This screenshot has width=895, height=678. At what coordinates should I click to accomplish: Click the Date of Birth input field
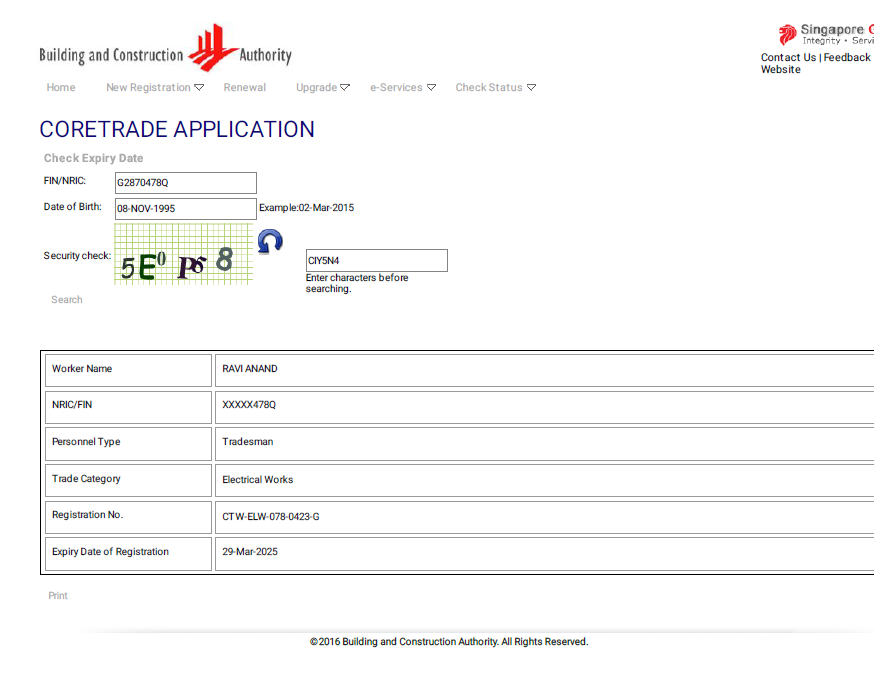click(185, 209)
